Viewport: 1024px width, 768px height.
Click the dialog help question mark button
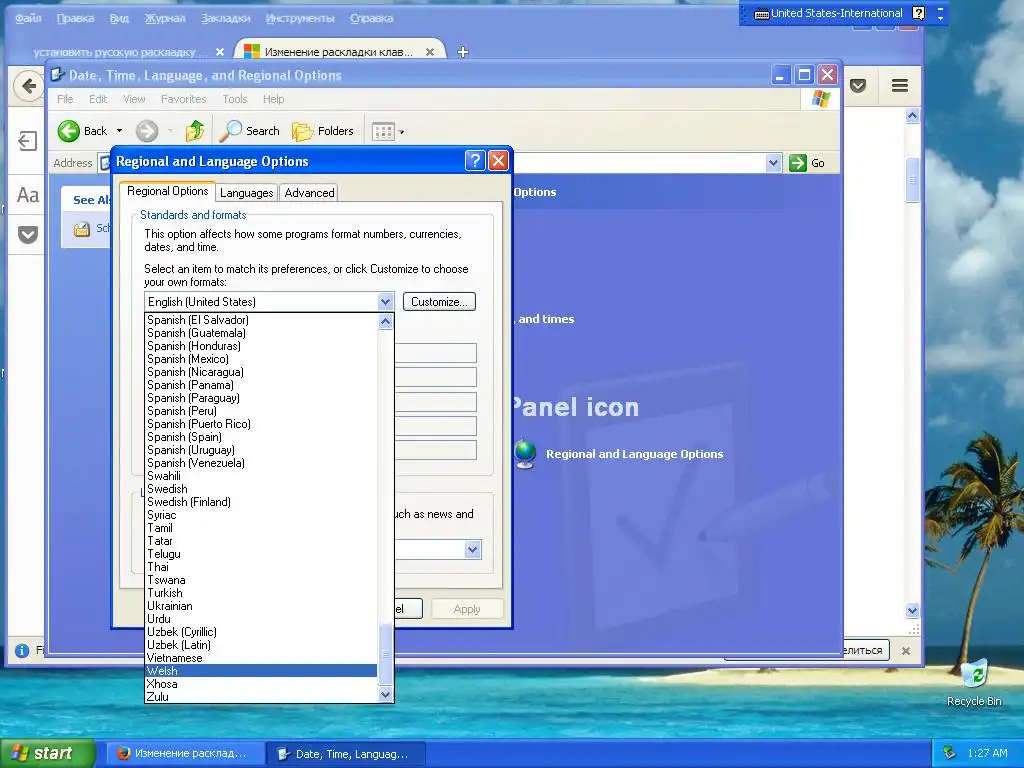(475, 161)
